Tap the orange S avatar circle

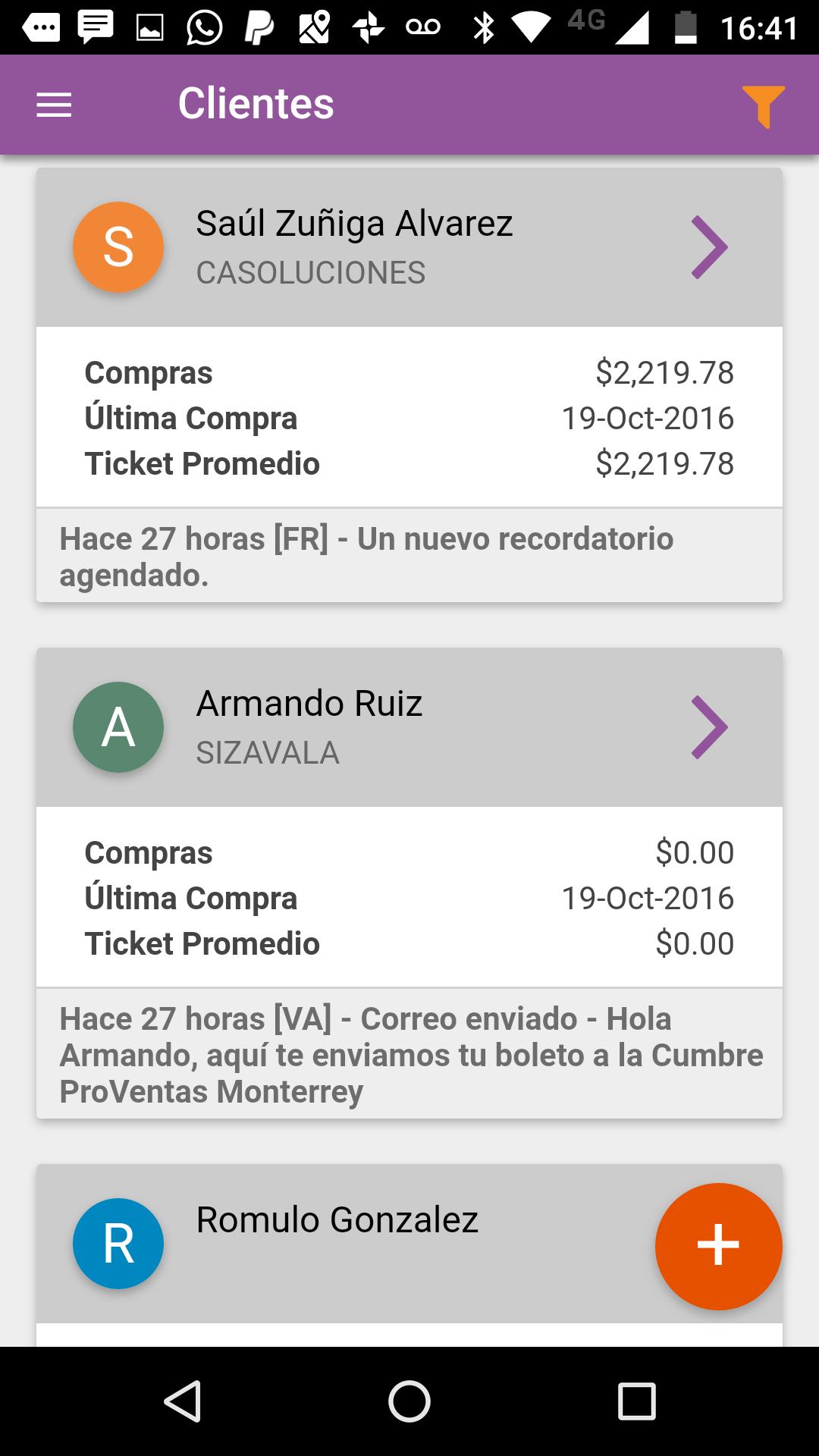coord(118,247)
